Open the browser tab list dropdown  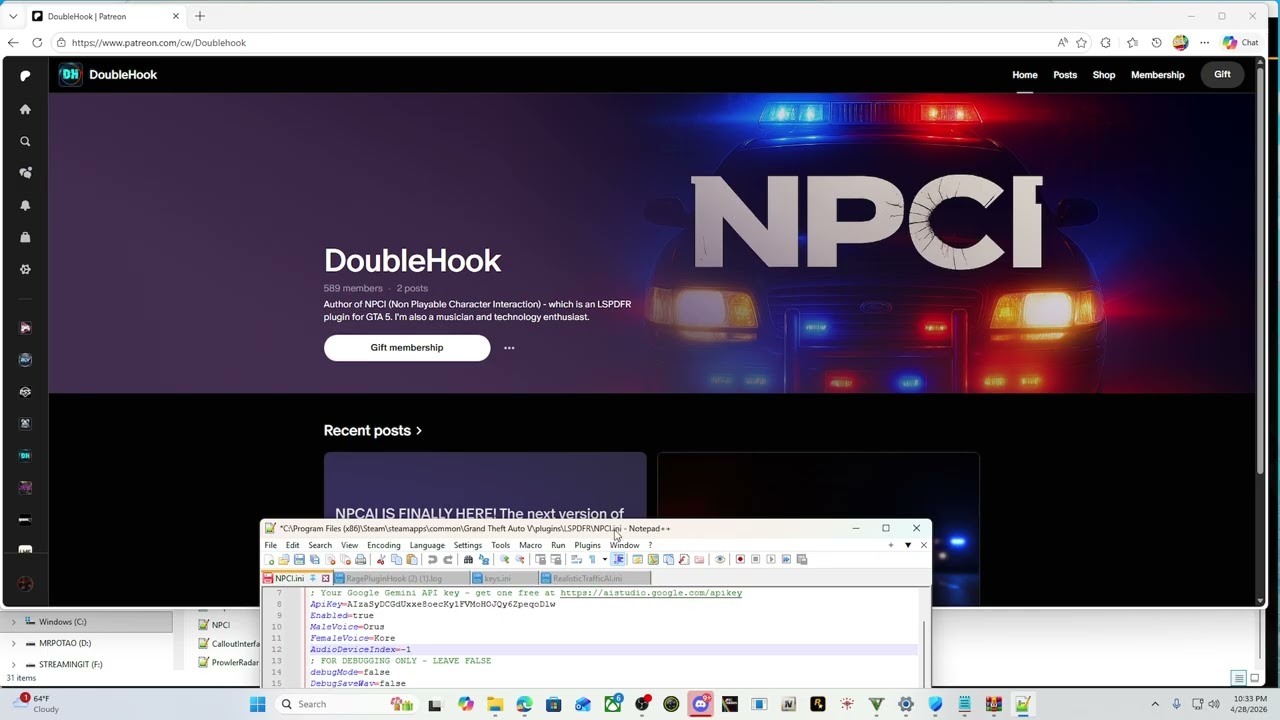click(13, 16)
